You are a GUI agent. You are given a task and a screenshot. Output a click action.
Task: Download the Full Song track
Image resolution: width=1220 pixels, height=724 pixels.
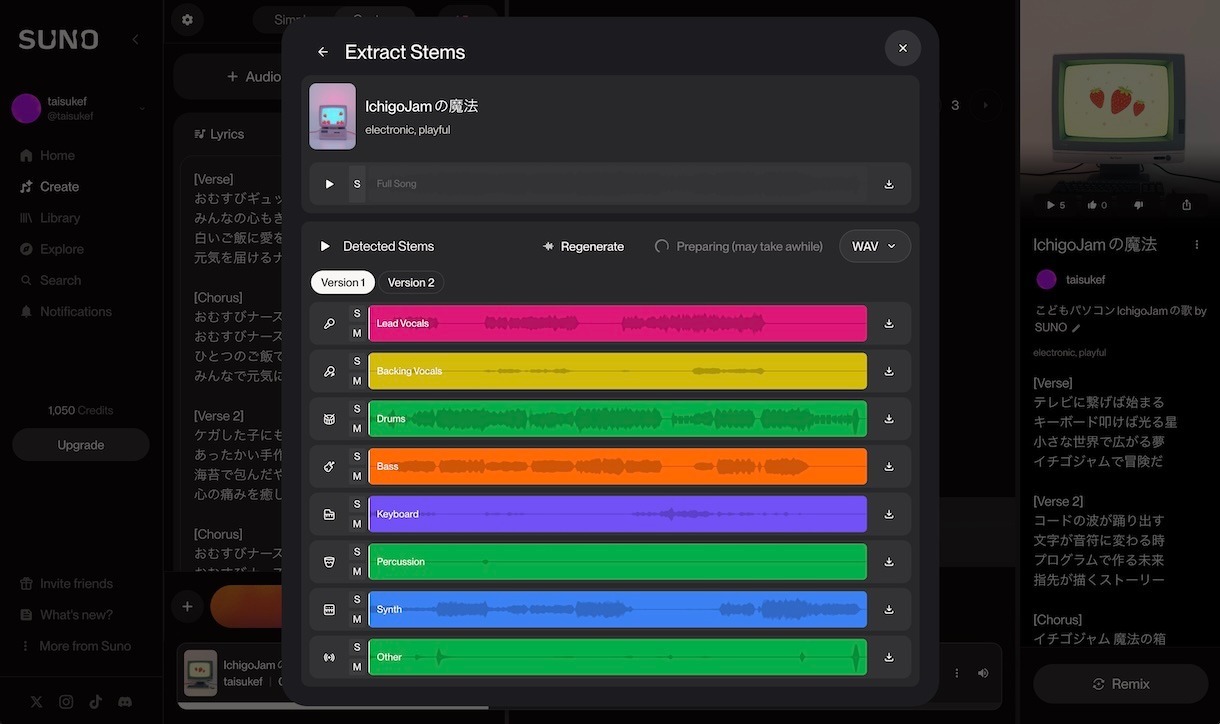pos(889,184)
